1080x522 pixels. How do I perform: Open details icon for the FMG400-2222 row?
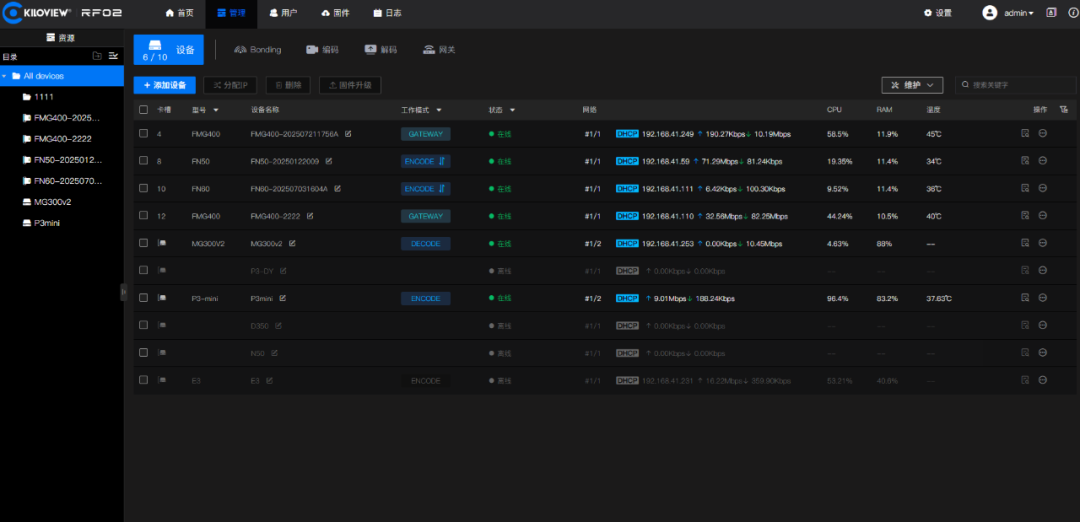1025,216
